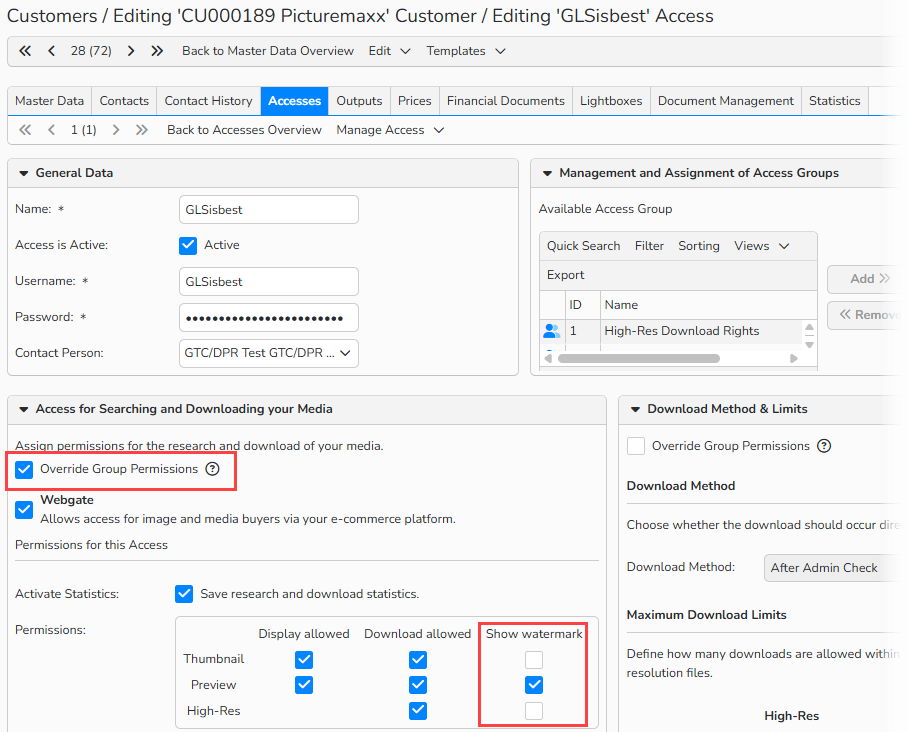Screen dimensions: 909x732
Task: Open the Views dropdown in Access Group list
Action: (762, 246)
